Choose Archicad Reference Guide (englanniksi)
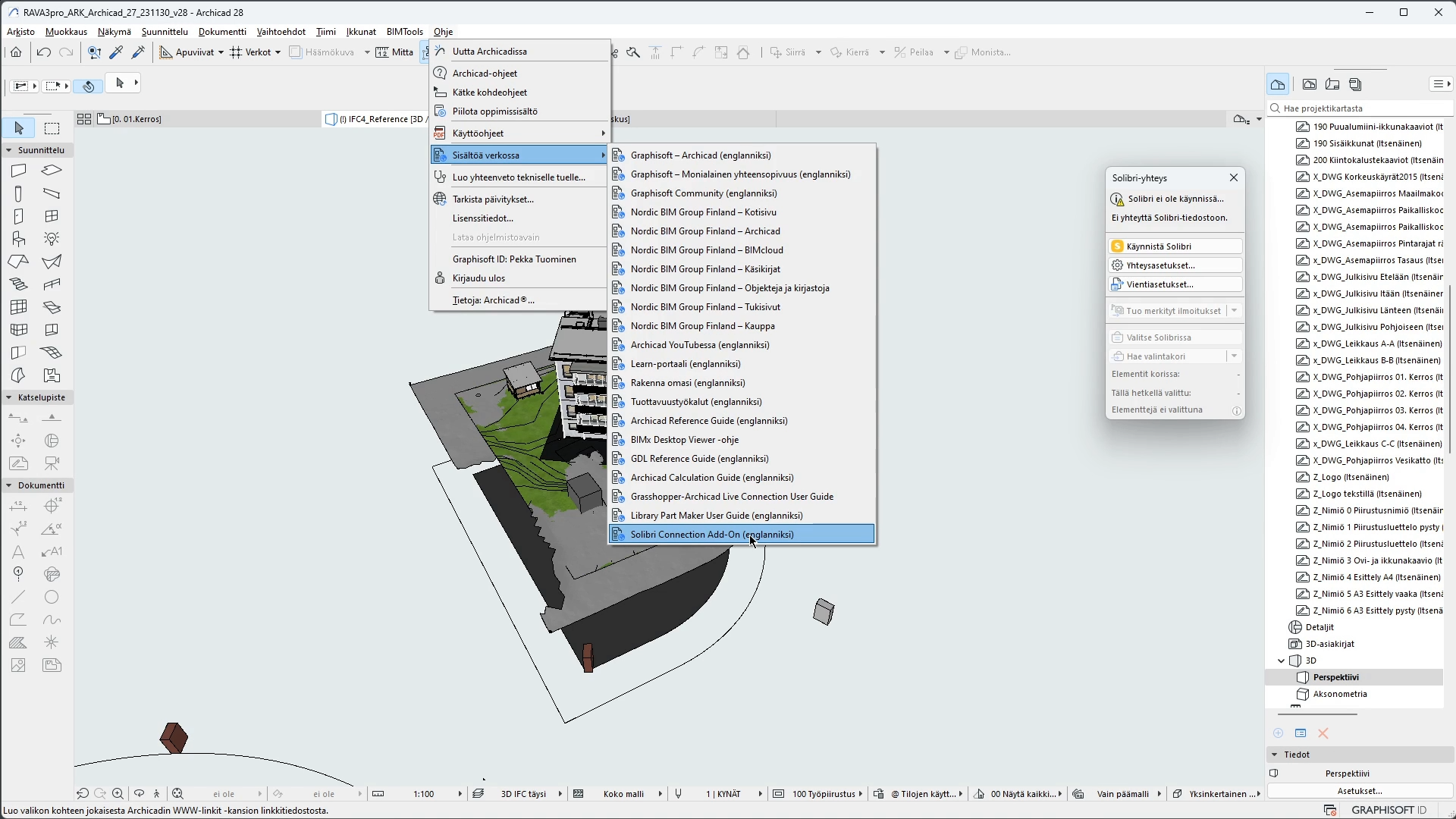The width and height of the screenshot is (1456, 819). [742, 421]
